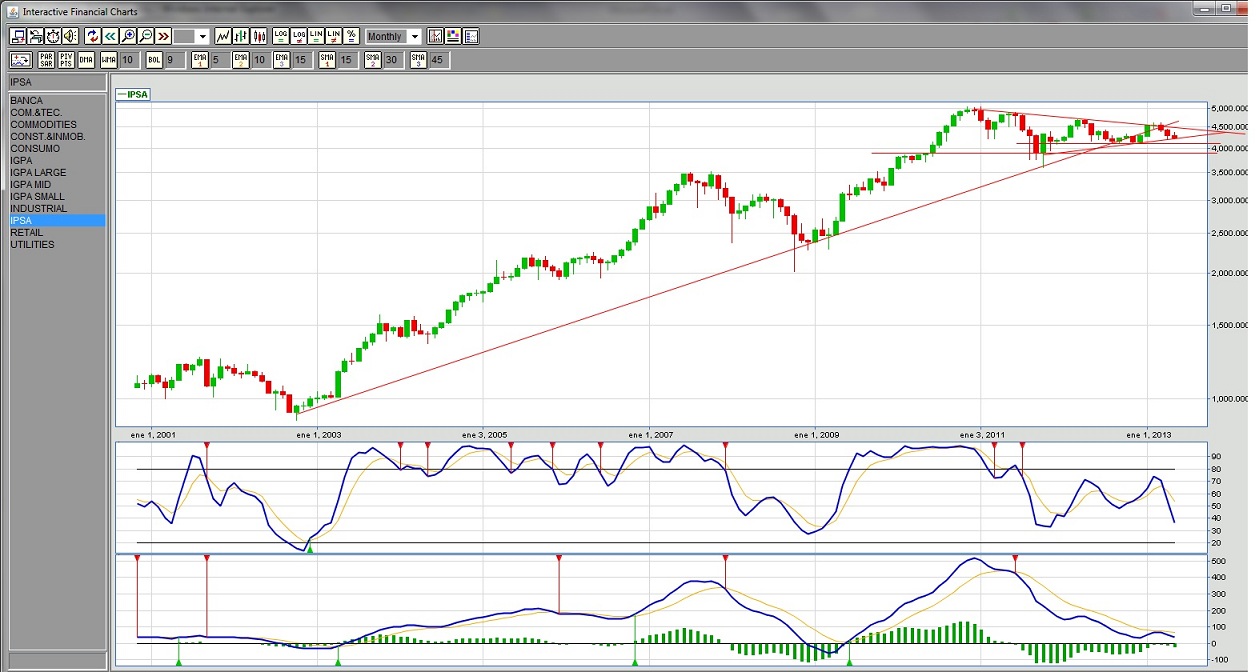Toggle the EMA 3 indicator
The height and width of the screenshot is (672, 1259).
(282, 60)
